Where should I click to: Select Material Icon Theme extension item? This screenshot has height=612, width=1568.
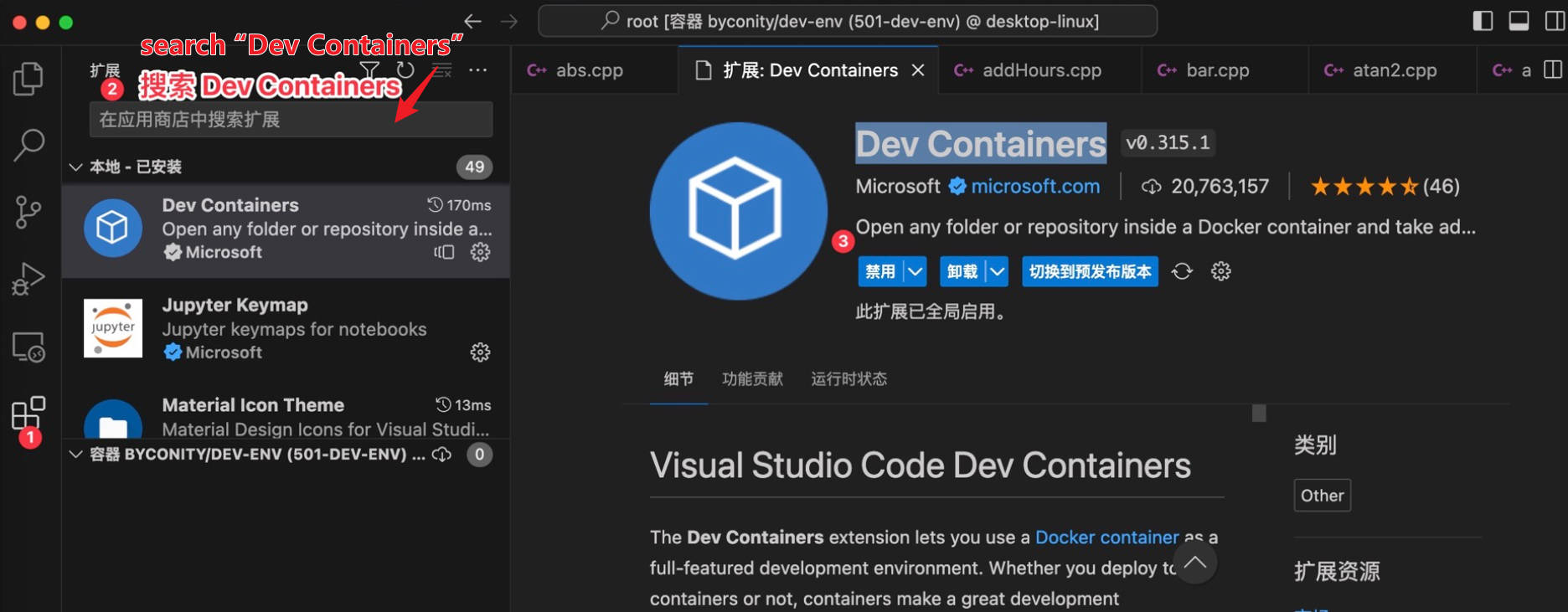click(x=286, y=416)
